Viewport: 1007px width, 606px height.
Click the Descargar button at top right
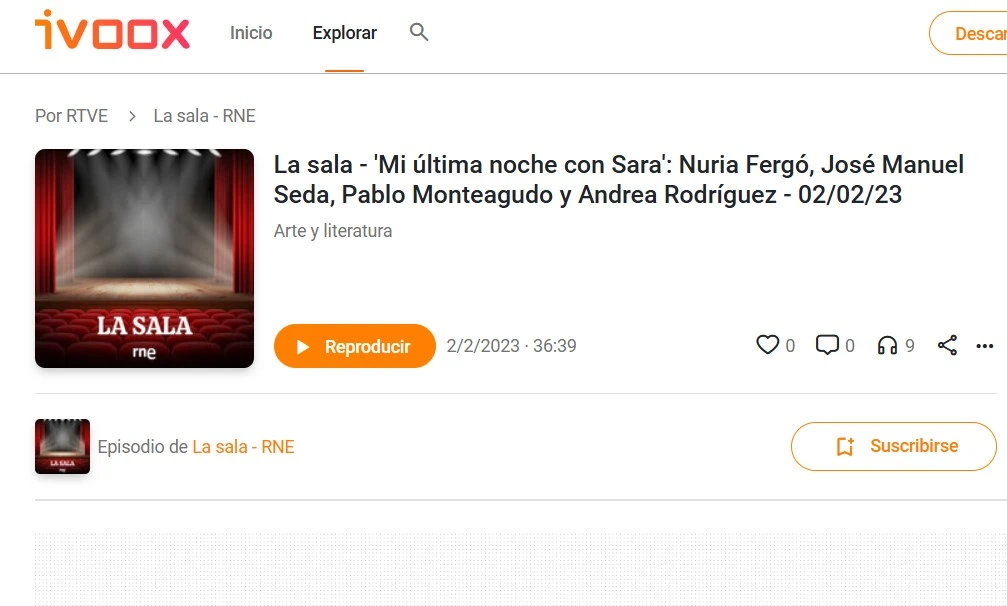[x=968, y=33]
